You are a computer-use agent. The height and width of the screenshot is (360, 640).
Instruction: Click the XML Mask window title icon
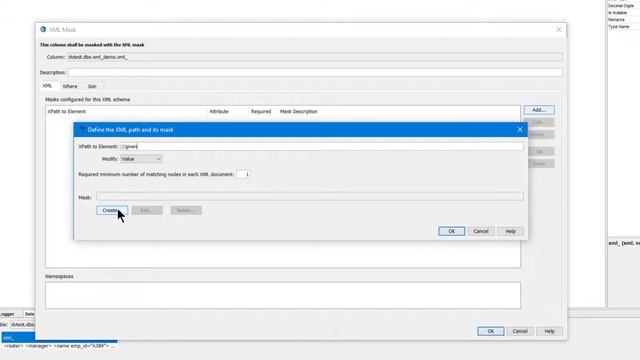point(43,29)
